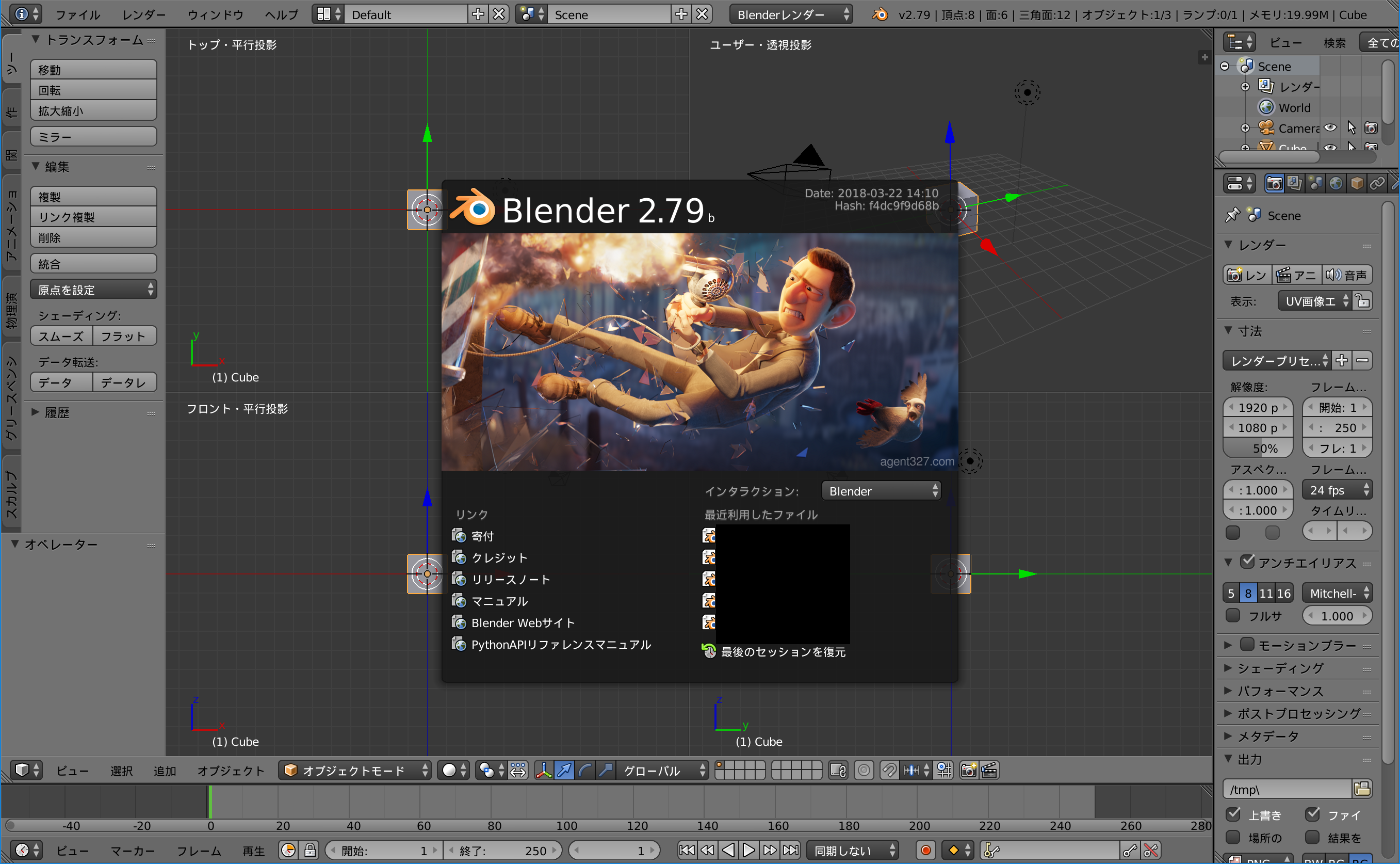Click the Smooth shading button
This screenshot has width=1400, height=864.
(61, 336)
